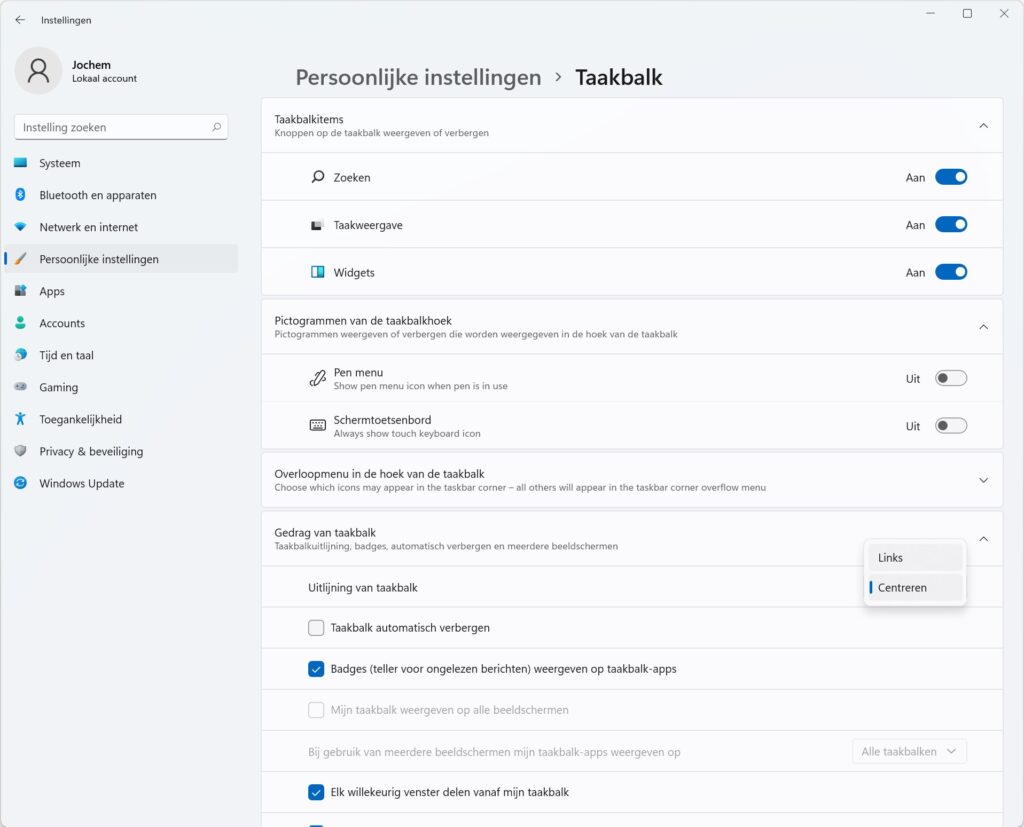Expand Overloopmenu in de hoek van de taakbalk
Screen dimensions: 1024x827
984,480
